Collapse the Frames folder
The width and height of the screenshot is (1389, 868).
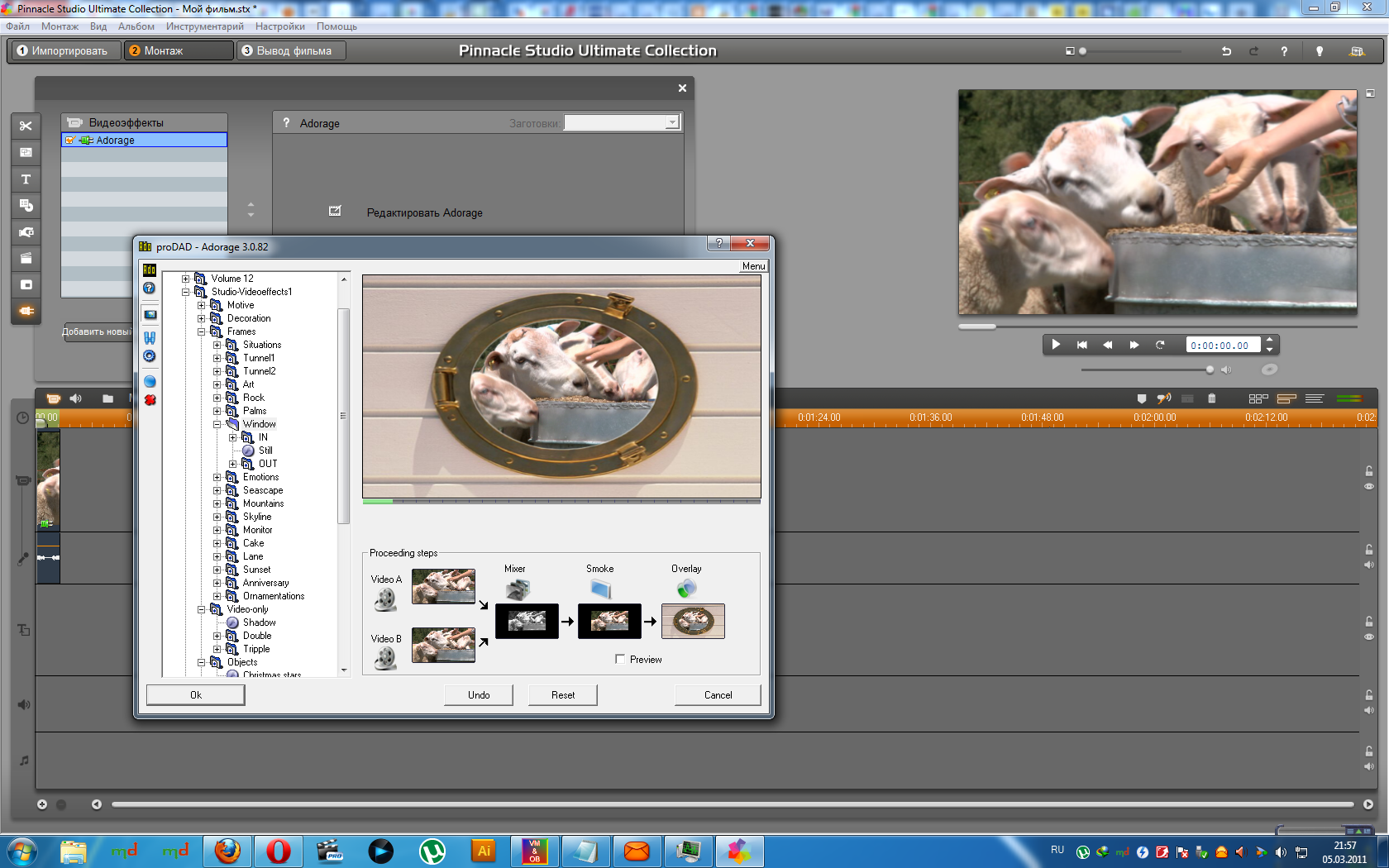coord(201,331)
